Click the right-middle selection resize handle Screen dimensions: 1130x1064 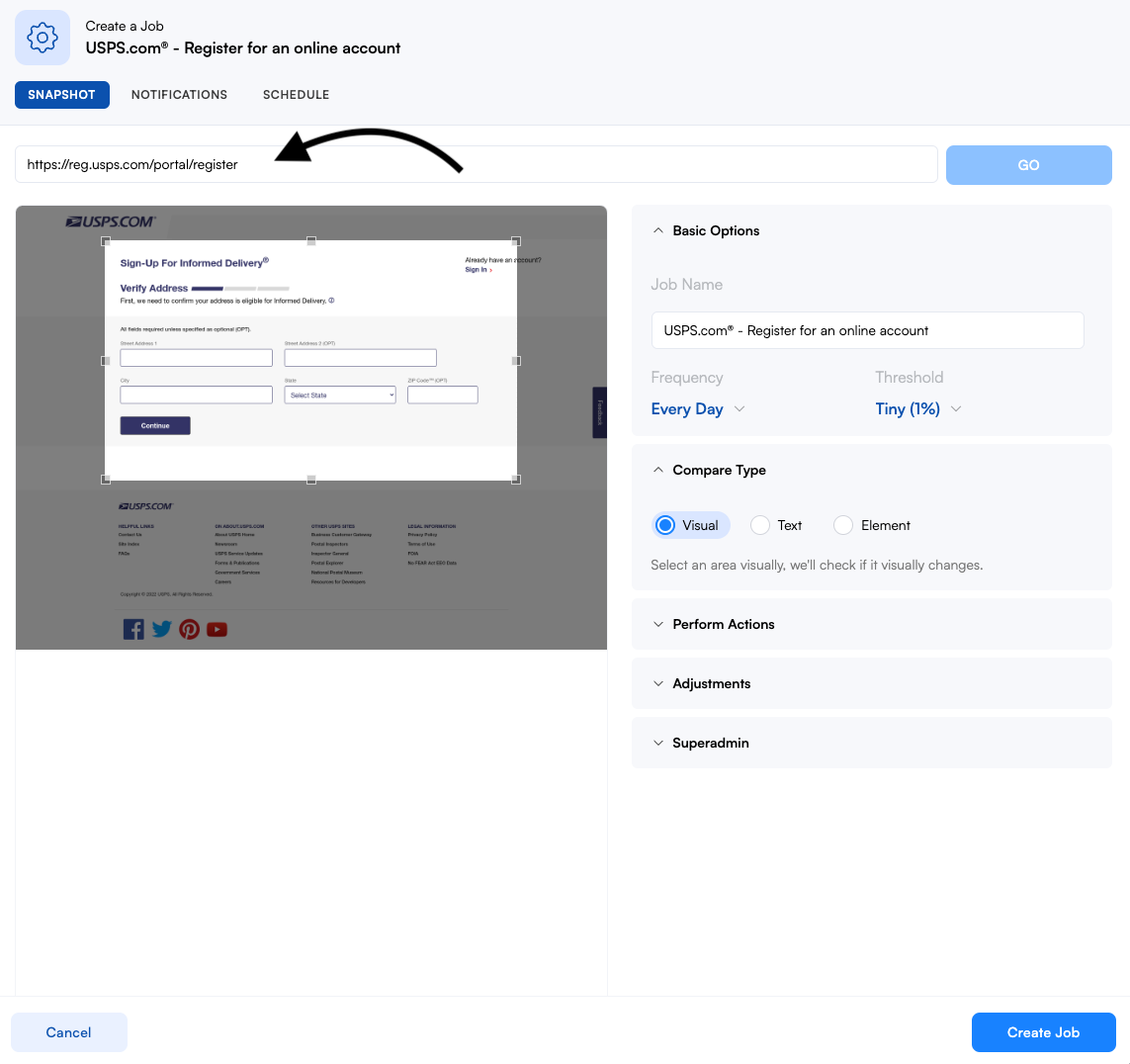(516, 360)
